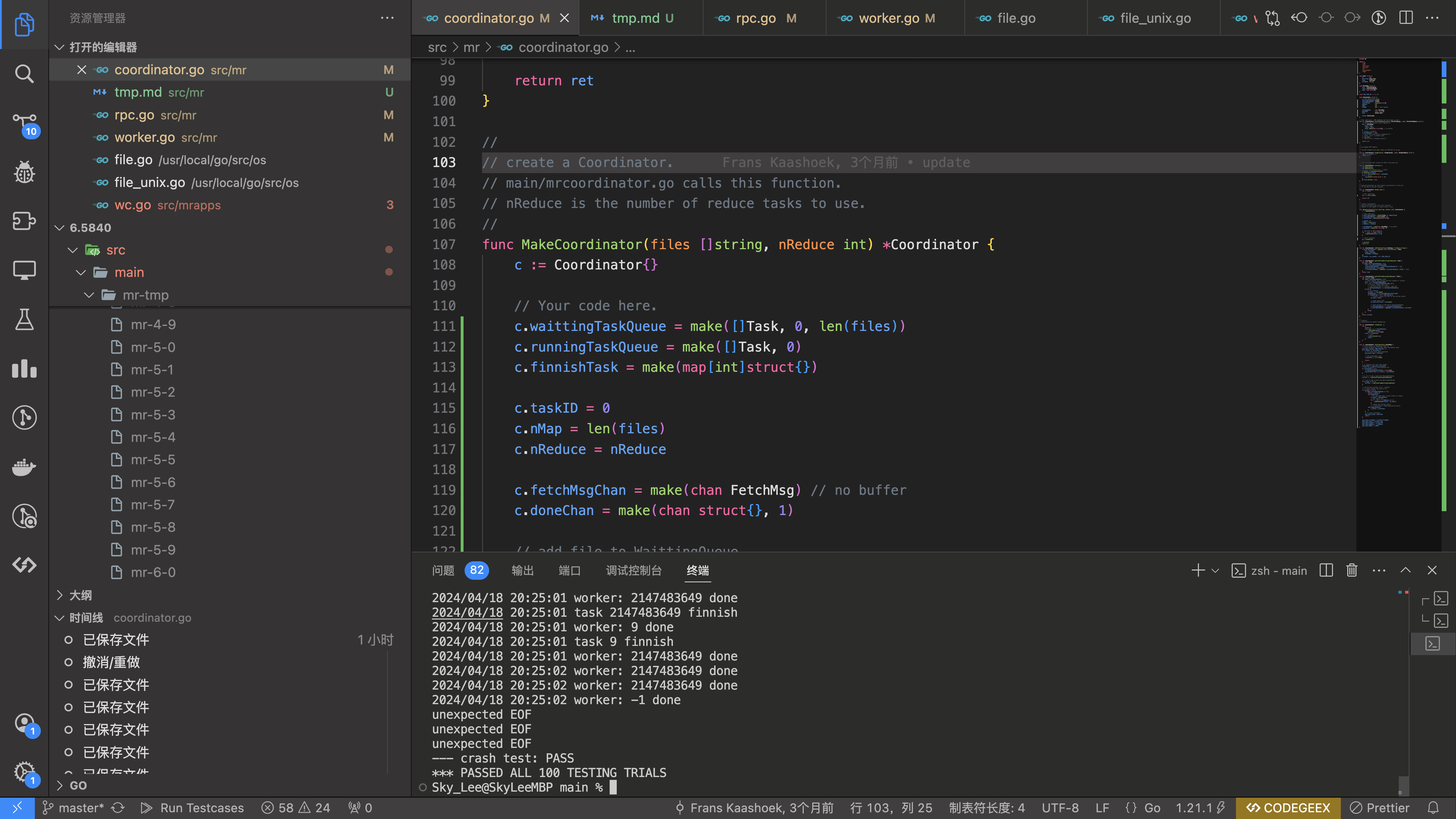This screenshot has width=1456, height=819.
Task: Switch to the 问题 problems panel tab
Action: [443, 570]
